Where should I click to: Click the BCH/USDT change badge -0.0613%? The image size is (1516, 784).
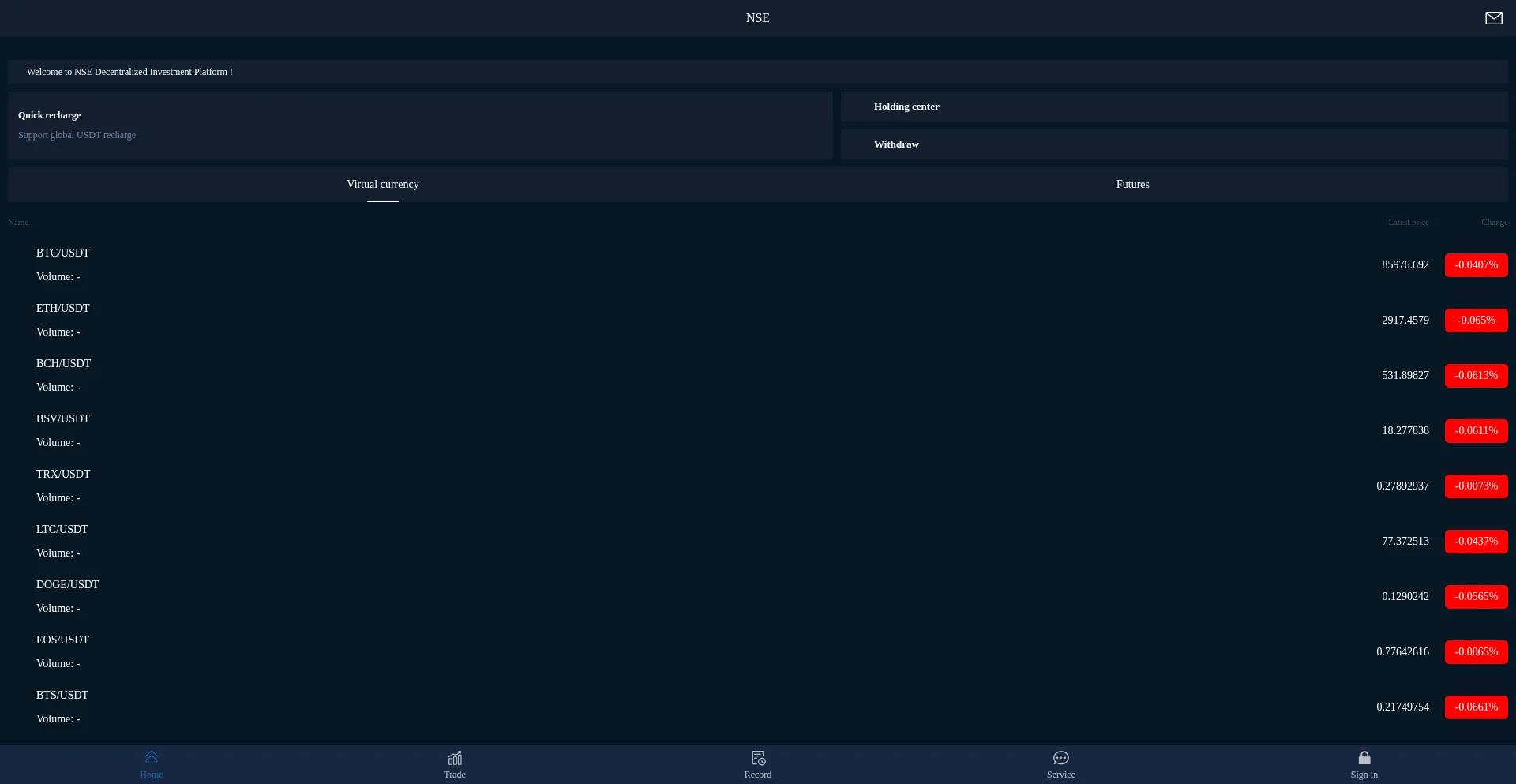pos(1476,376)
